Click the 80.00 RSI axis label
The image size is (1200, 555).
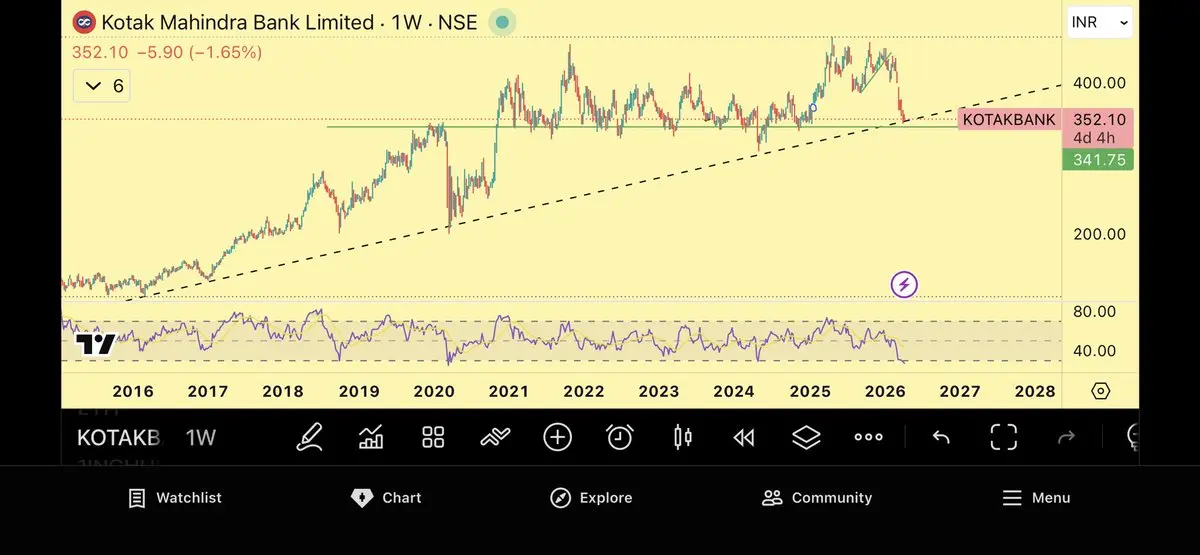1094,312
